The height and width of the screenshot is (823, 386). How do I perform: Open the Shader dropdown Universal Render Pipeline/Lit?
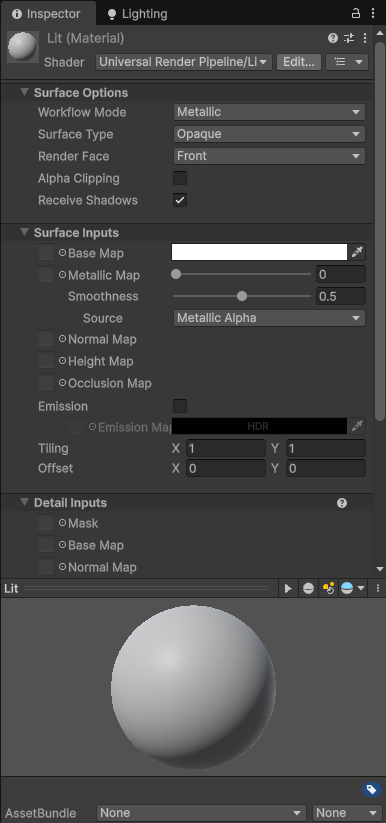[x=184, y=62]
